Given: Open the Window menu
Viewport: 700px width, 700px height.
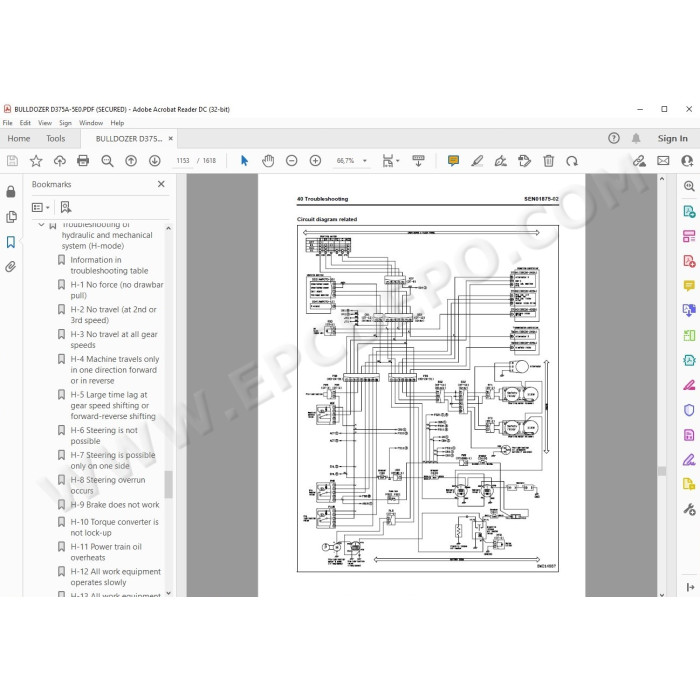Looking at the screenshot, I should coord(91,123).
